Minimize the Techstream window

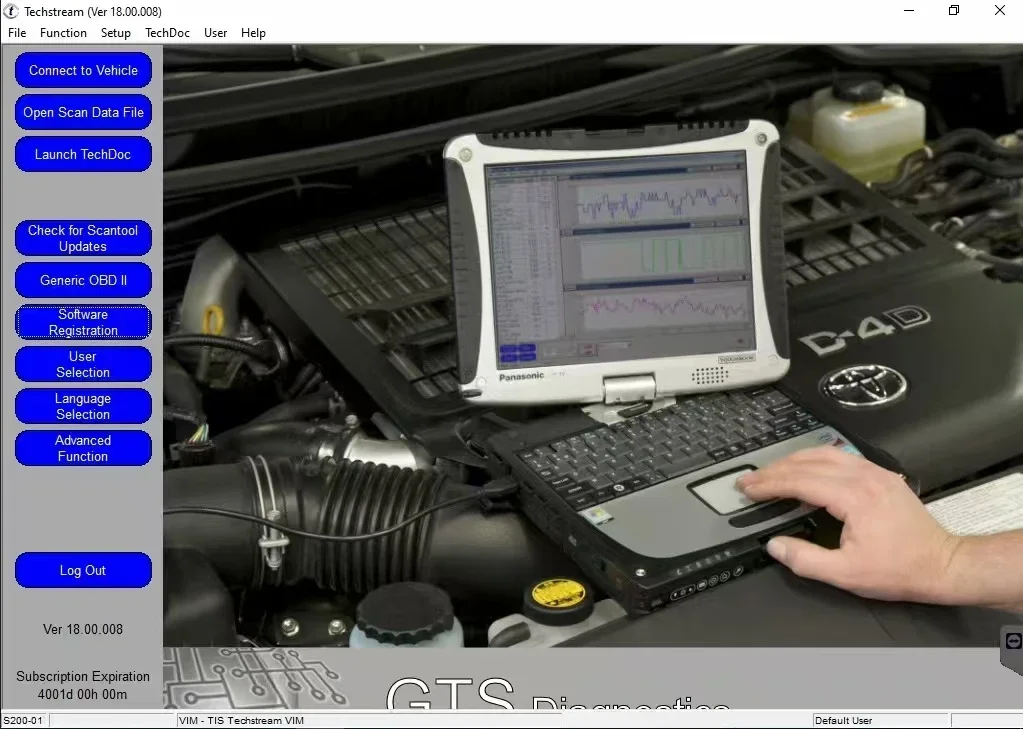909,10
